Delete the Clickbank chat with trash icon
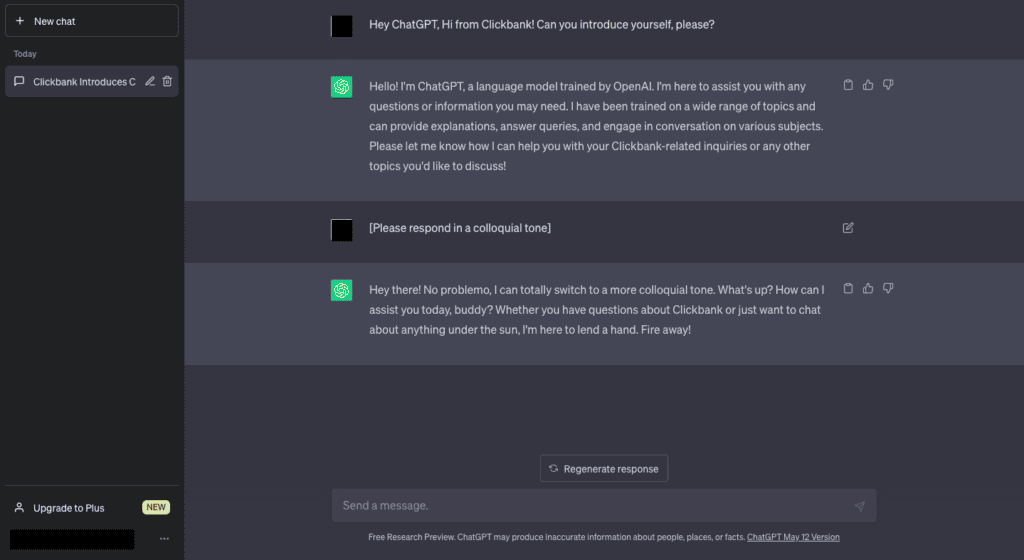The image size is (1024, 560). pyautogui.click(x=167, y=82)
